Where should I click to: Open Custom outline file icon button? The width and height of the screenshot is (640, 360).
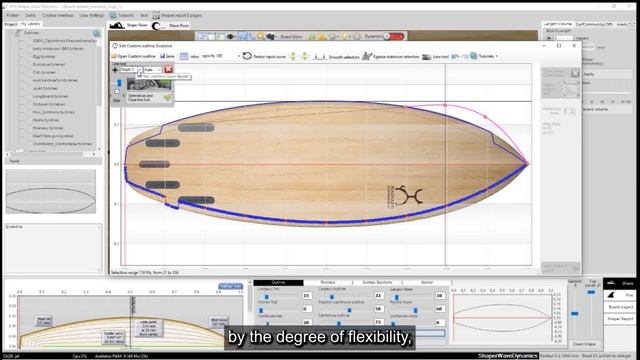[x=114, y=56]
